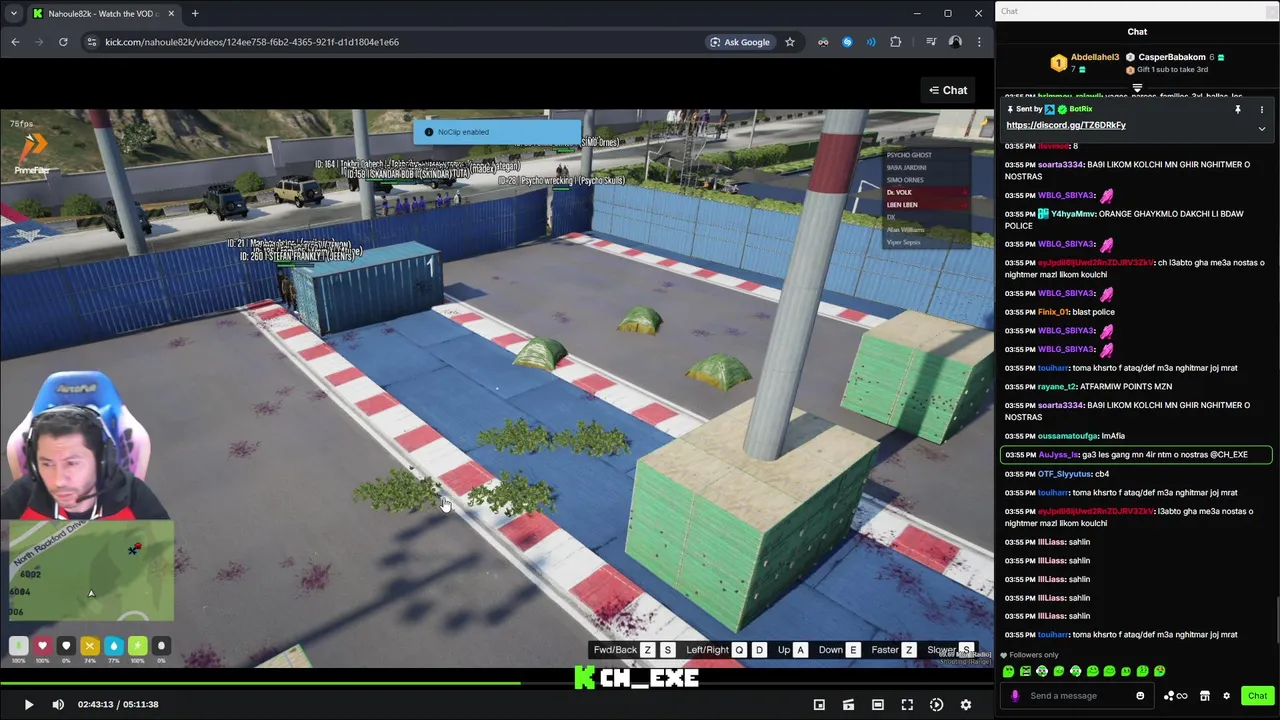The height and width of the screenshot is (720, 1280).
Task: Open pinned message three-dot menu
Action: [x=1261, y=109]
